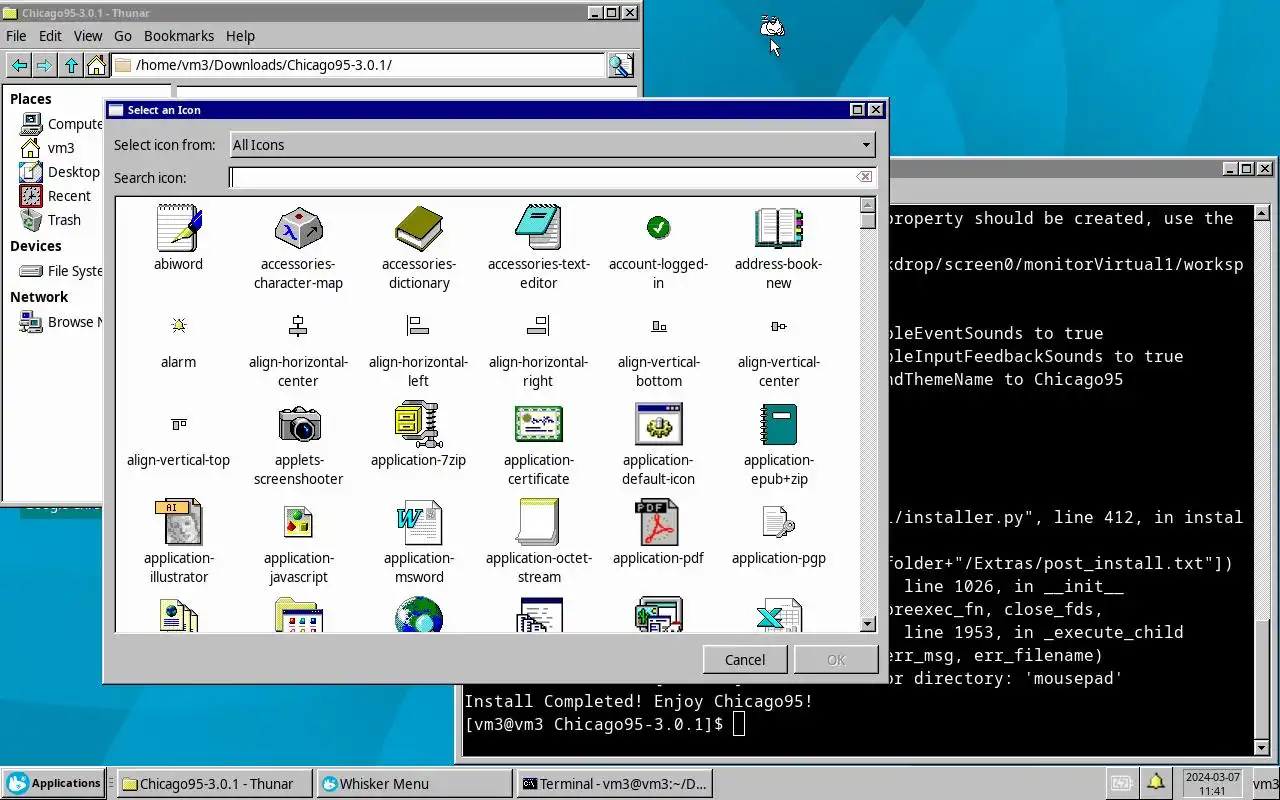Open File System under Devices

61,271
